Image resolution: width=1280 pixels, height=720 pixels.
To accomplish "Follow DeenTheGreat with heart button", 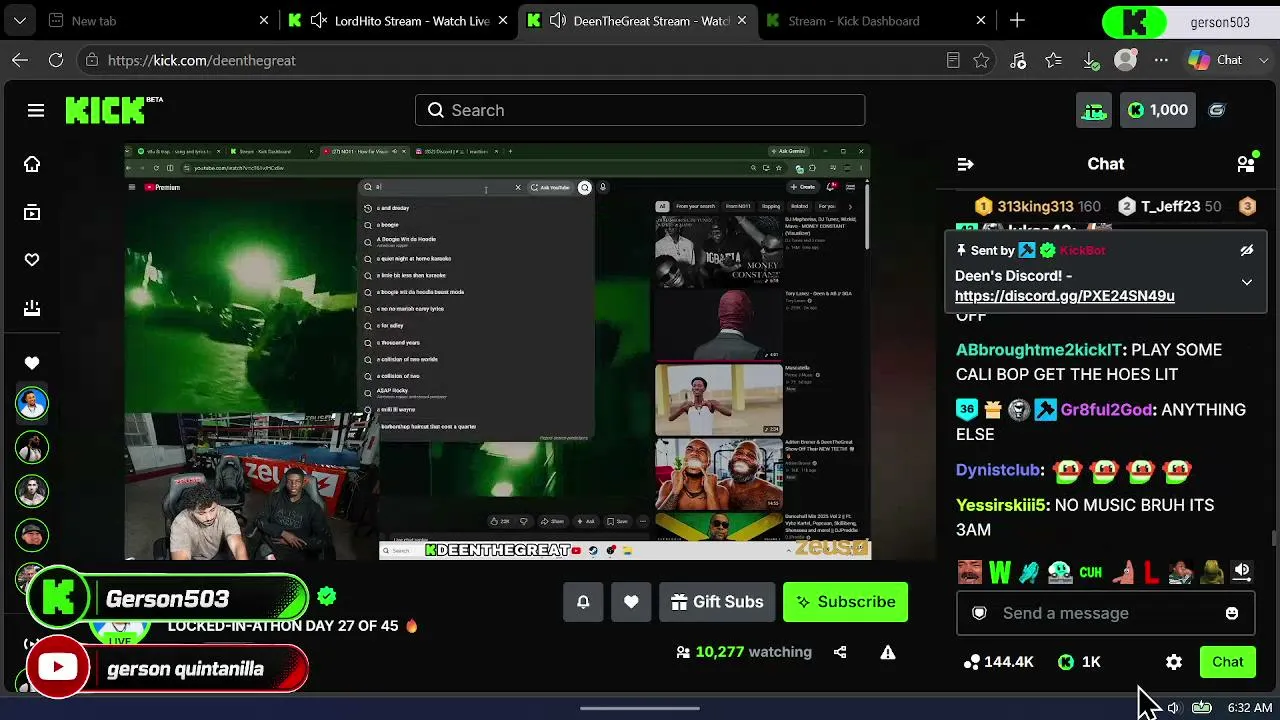I will [x=631, y=602].
